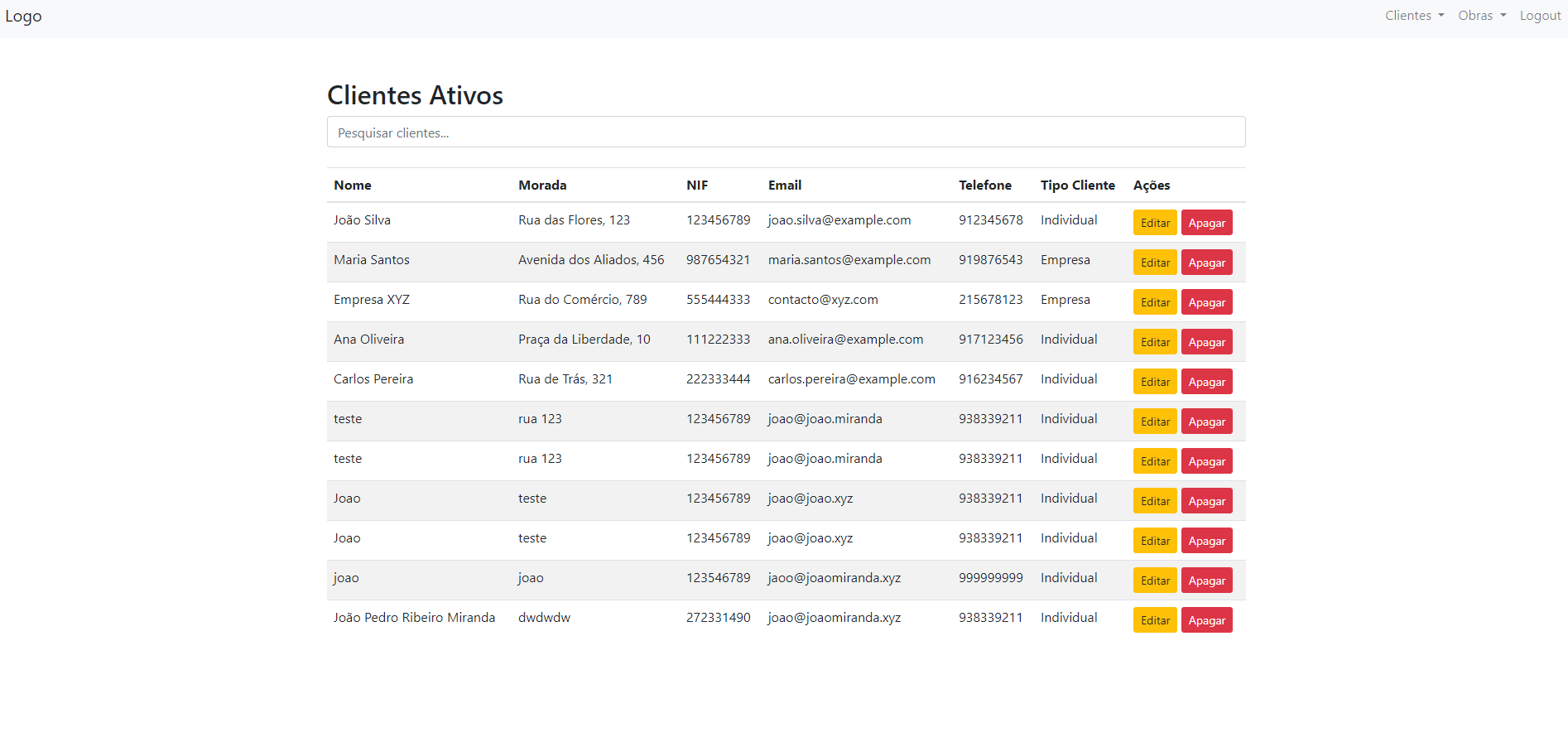Delete Carlos Pereira's entry
The width and height of the screenshot is (1568, 742).
tap(1206, 382)
